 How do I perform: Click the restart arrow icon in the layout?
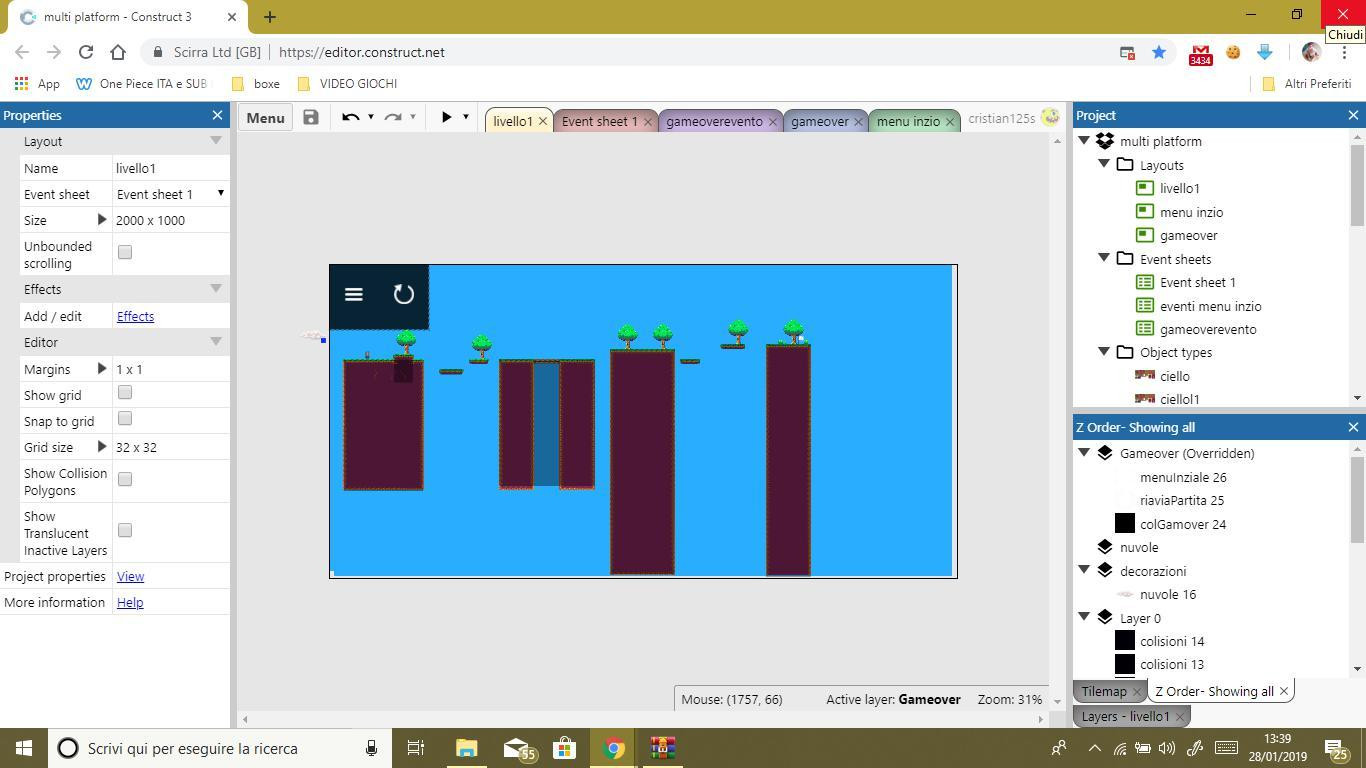(403, 294)
